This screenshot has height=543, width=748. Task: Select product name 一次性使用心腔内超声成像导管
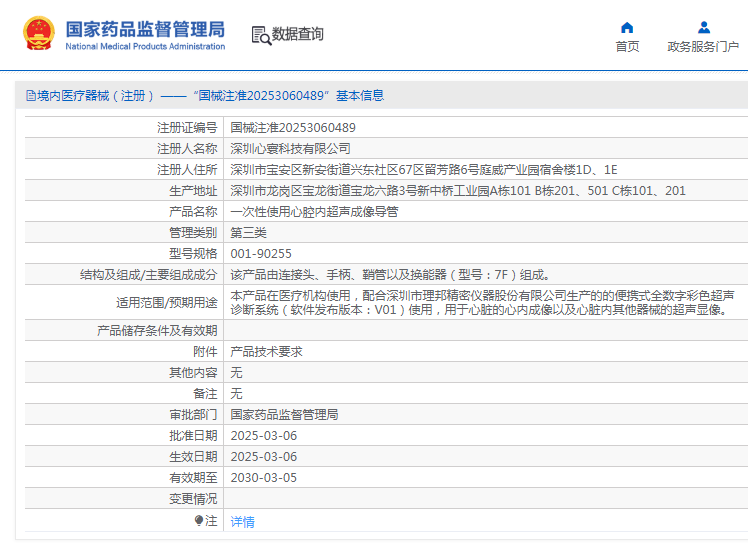[314, 211]
